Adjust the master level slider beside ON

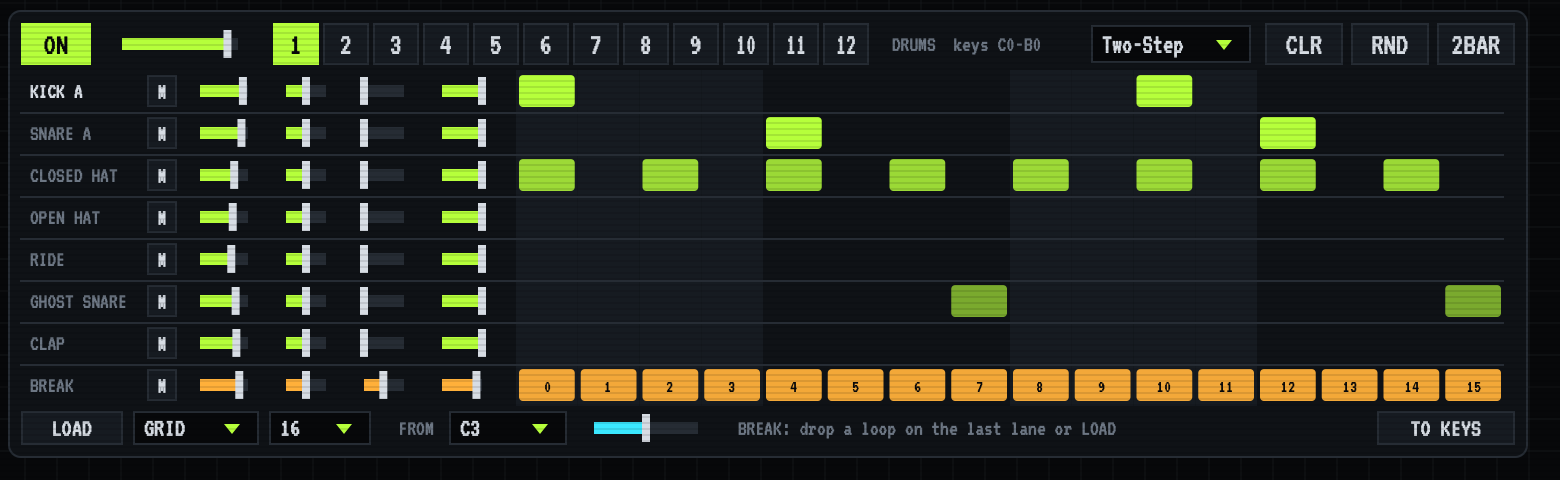tap(178, 44)
